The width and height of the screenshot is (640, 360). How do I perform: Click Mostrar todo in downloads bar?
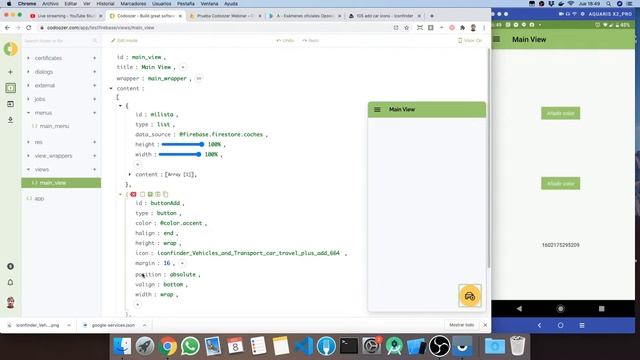(462, 325)
